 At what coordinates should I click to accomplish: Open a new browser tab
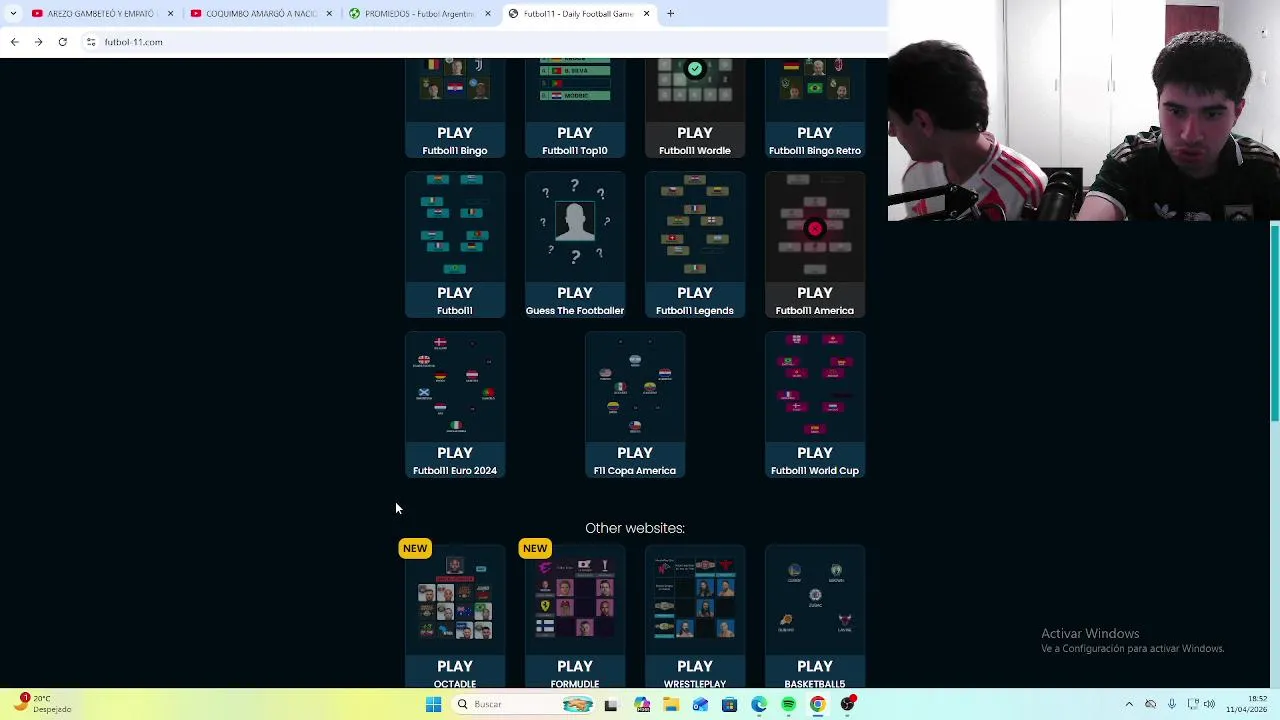click(671, 14)
